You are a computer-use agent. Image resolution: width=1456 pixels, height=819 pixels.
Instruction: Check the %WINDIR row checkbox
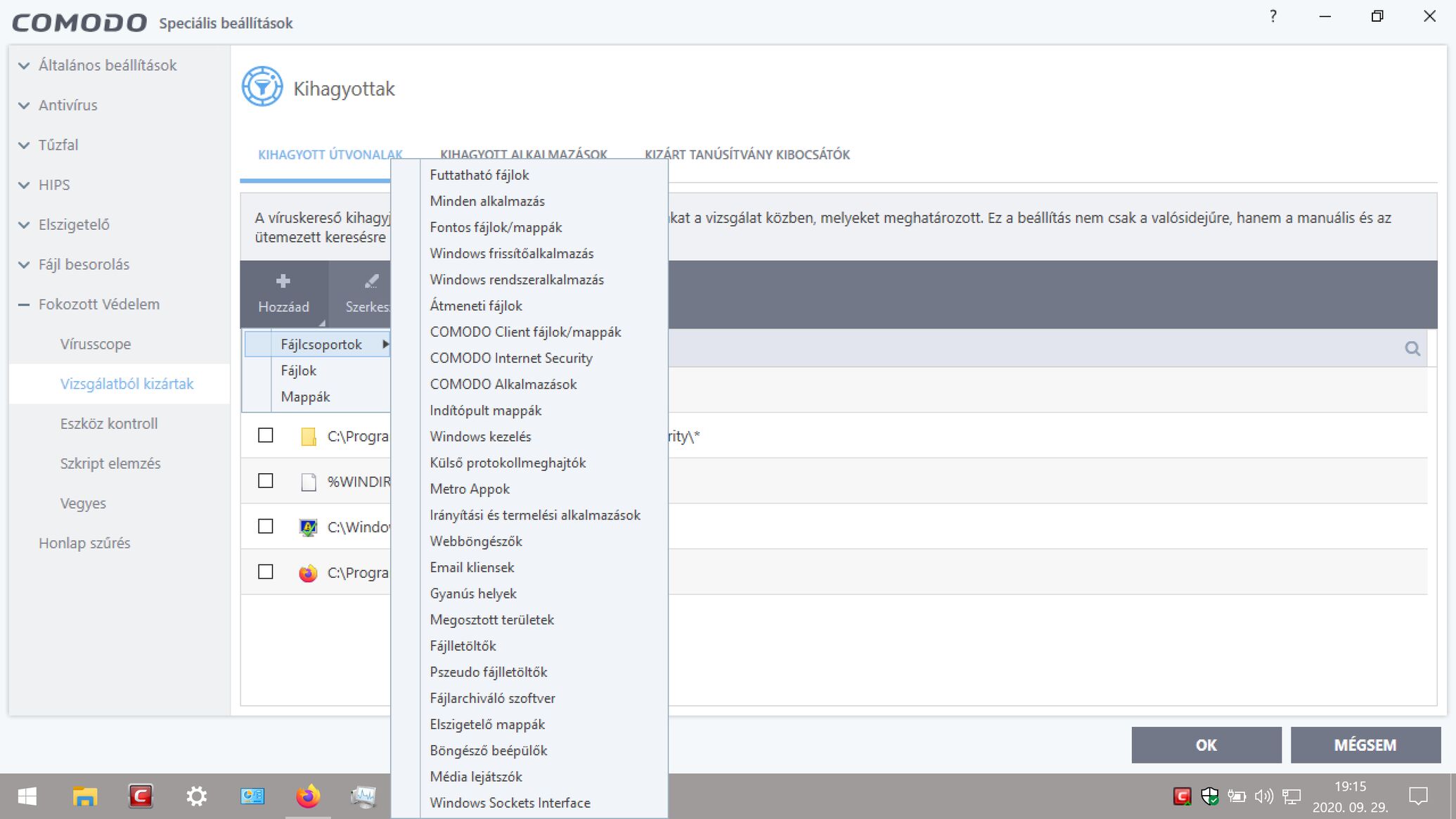[x=266, y=481]
